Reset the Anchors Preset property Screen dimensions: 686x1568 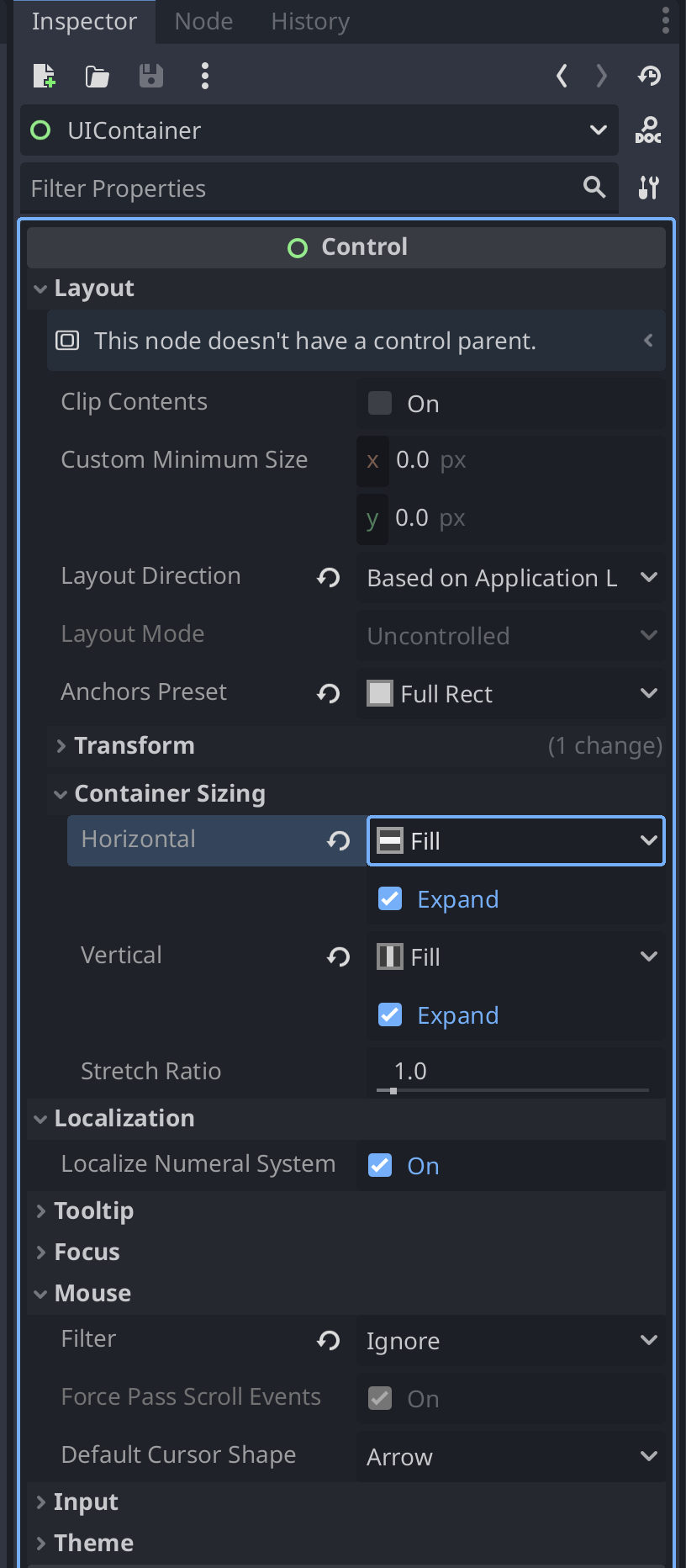(x=329, y=693)
